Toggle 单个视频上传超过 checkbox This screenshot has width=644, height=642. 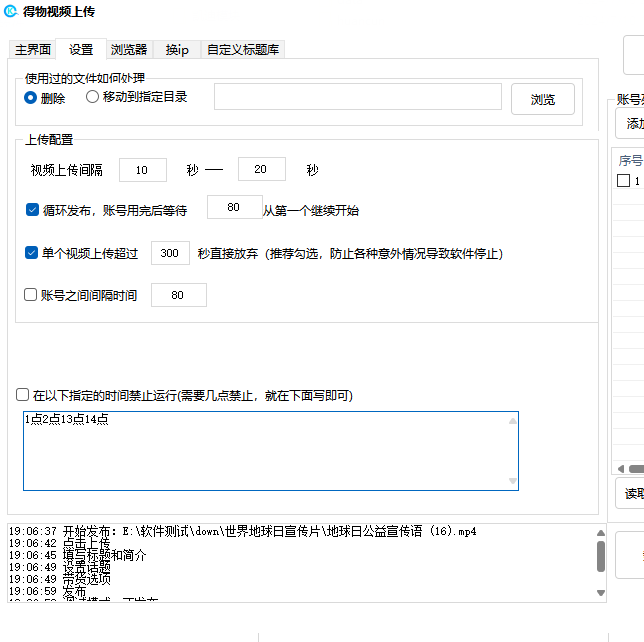(32, 253)
